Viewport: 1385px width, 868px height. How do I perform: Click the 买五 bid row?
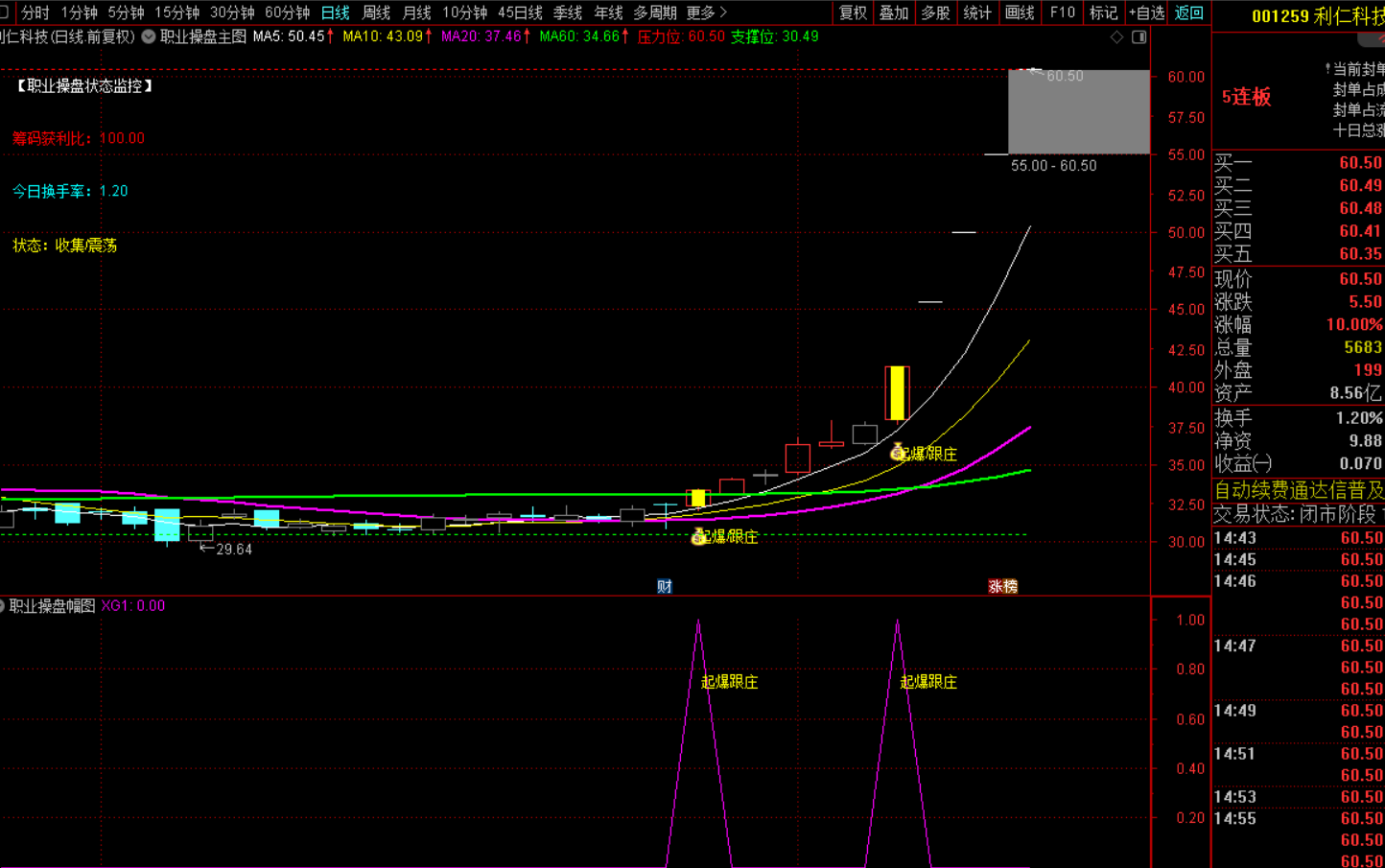[x=1299, y=254]
